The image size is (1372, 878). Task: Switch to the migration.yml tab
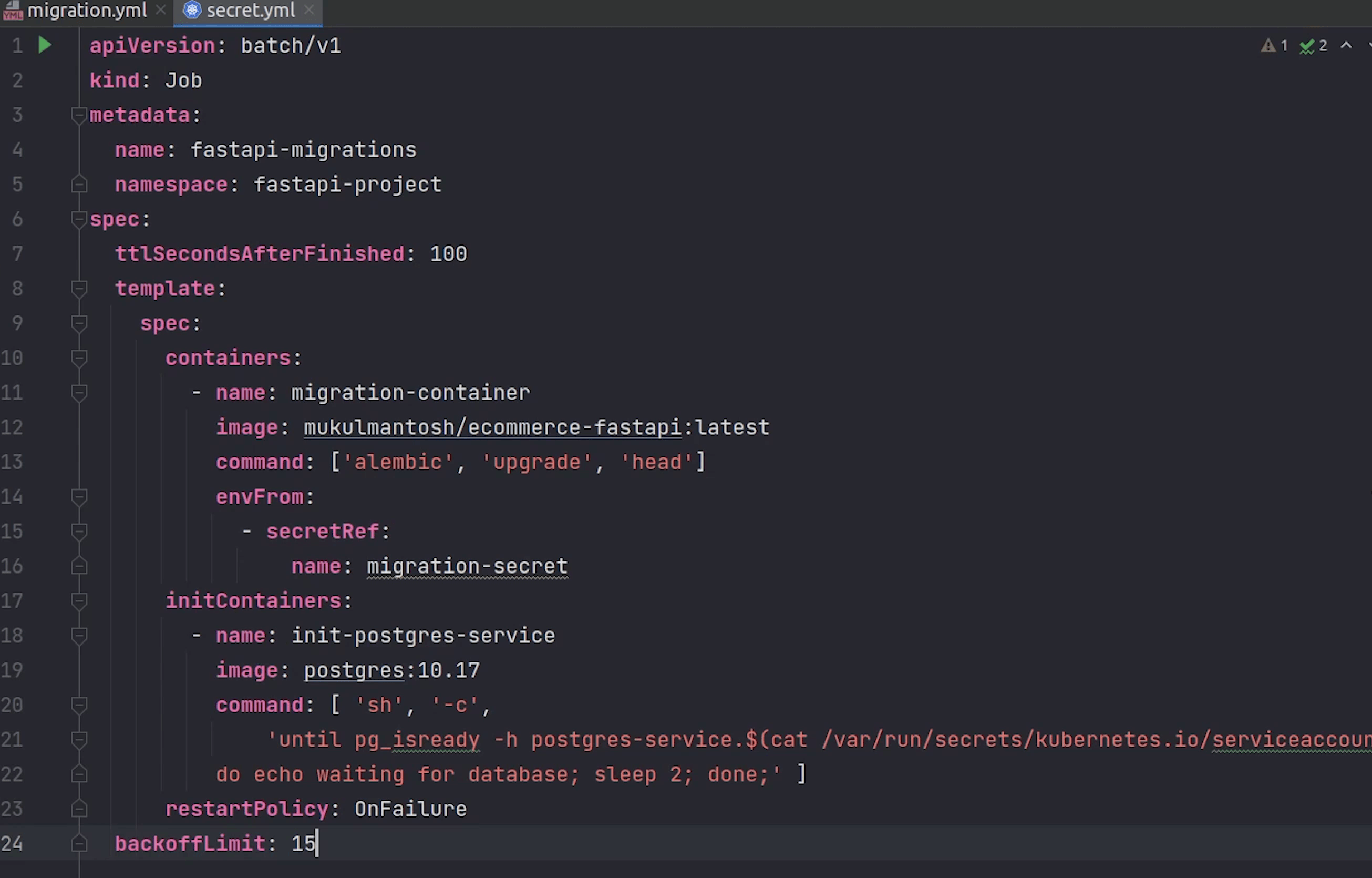(87, 9)
